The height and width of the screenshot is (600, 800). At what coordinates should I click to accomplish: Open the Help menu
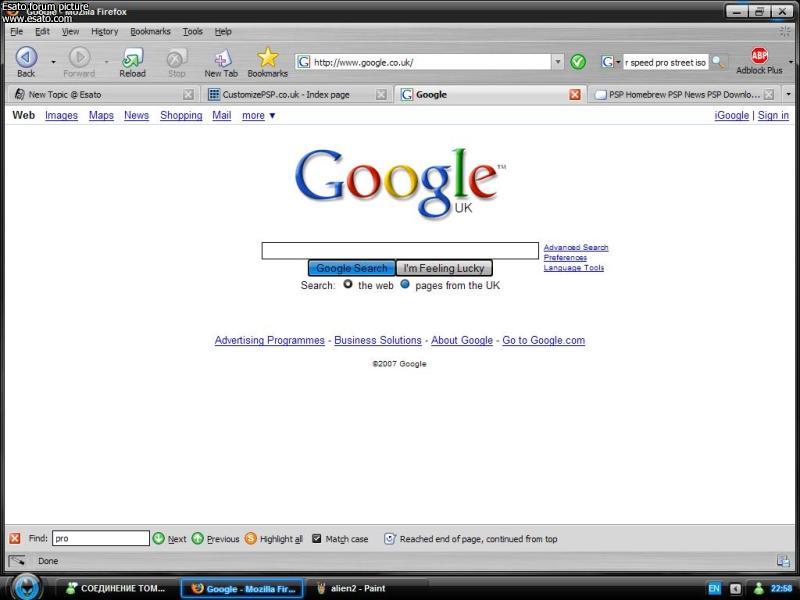tap(222, 32)
